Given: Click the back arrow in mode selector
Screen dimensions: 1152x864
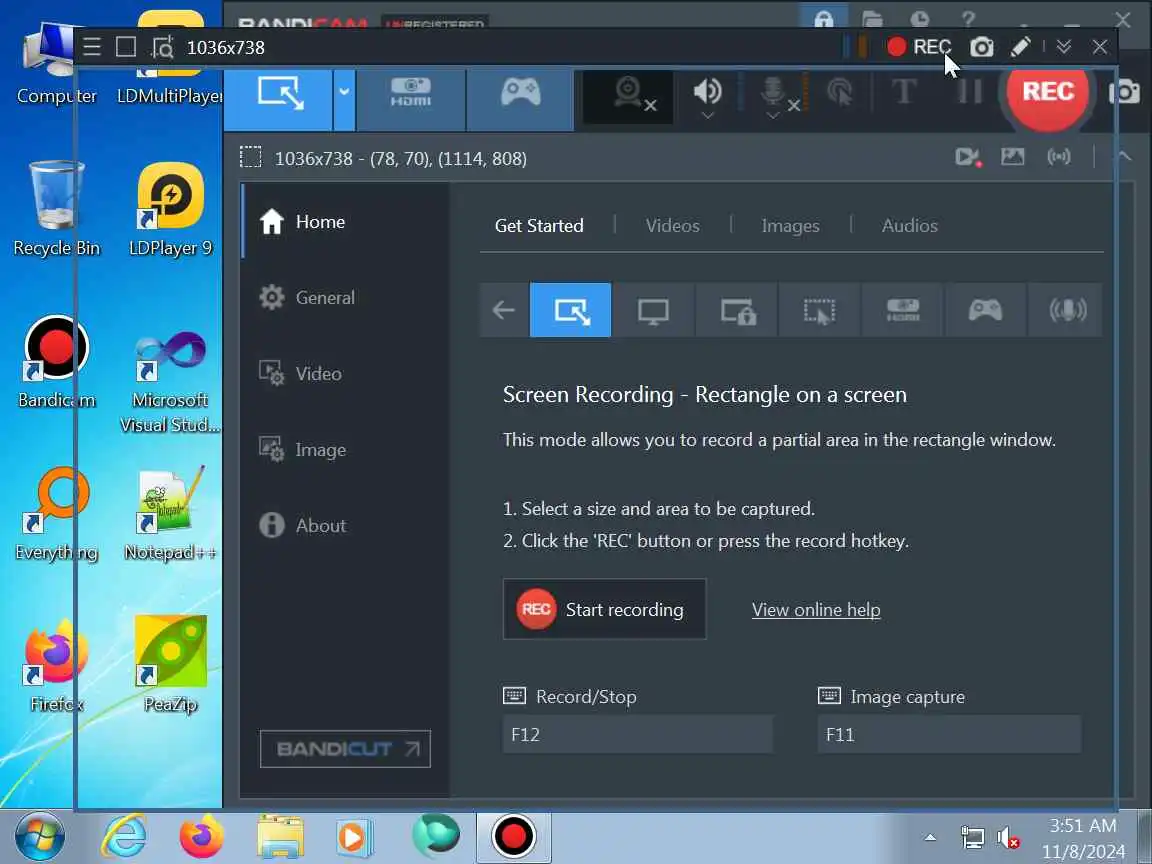Looking at the screenshot, I should click(504, 310).
